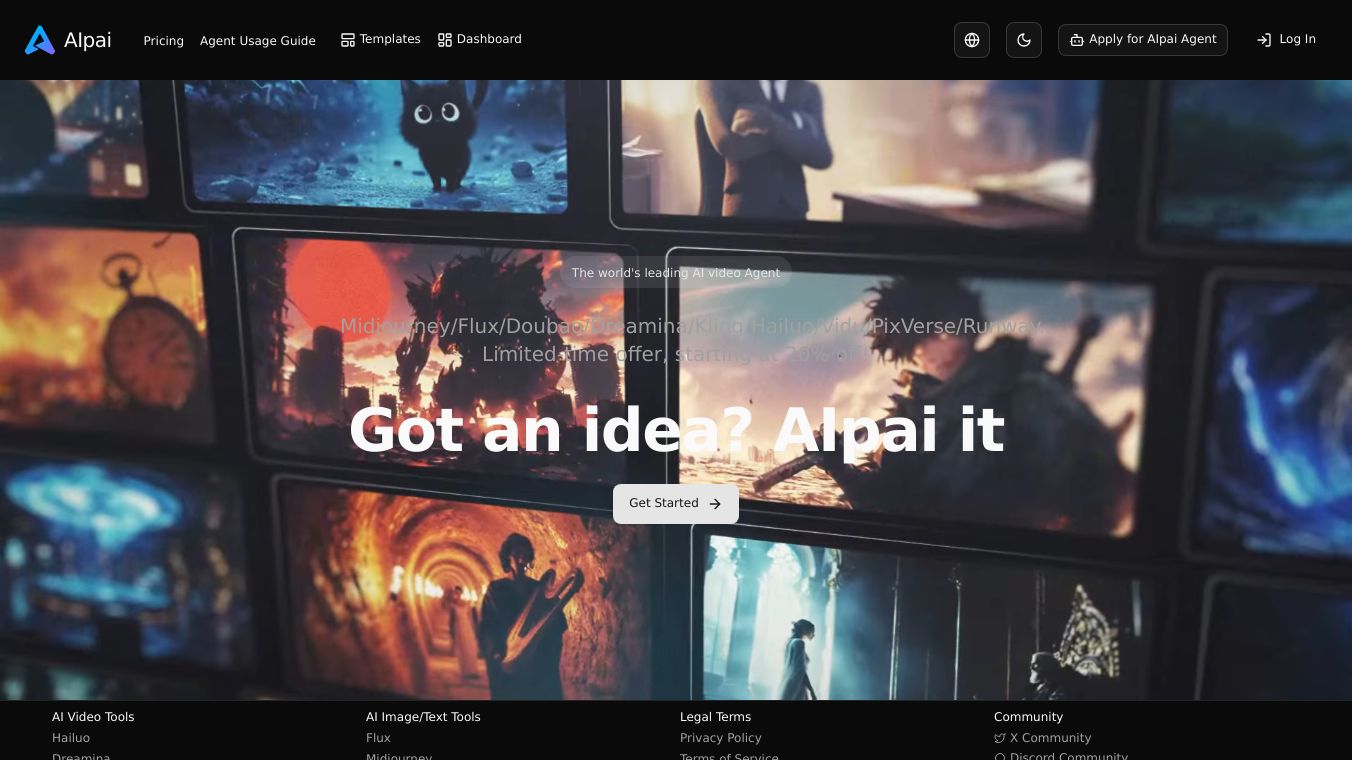Open the Privacy Policy link
1352x760 pixels.
tap(721, 738)
